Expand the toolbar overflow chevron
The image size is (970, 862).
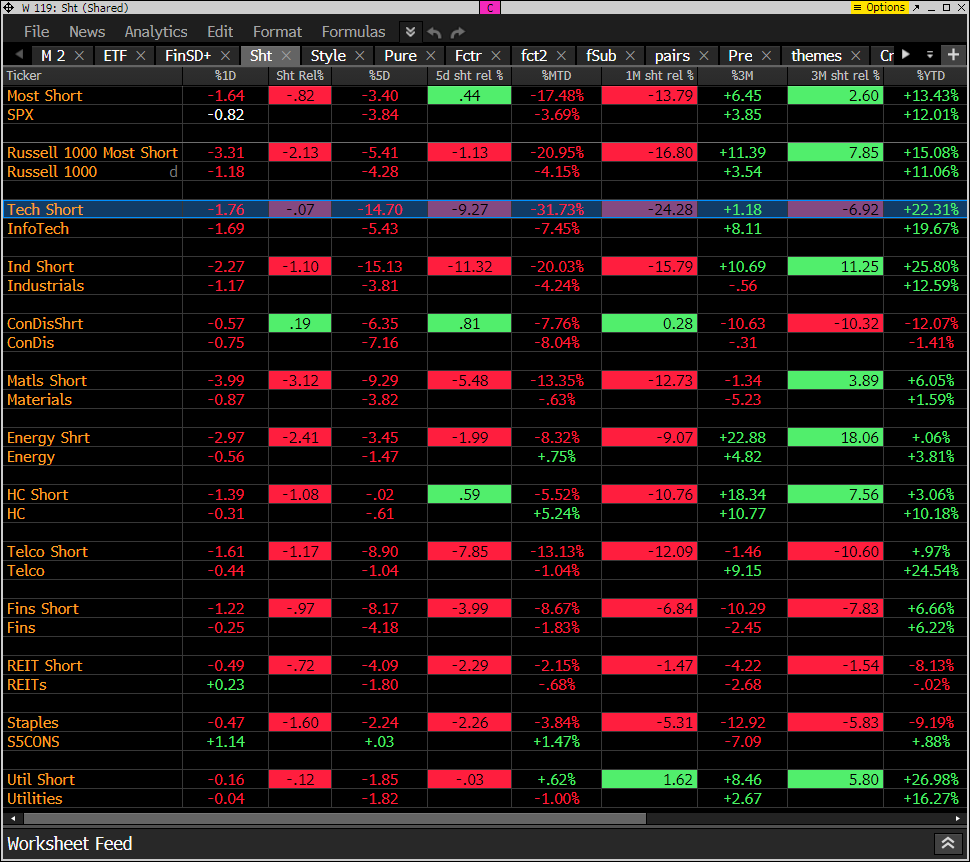pyautogui.click(x=410, y=32)
